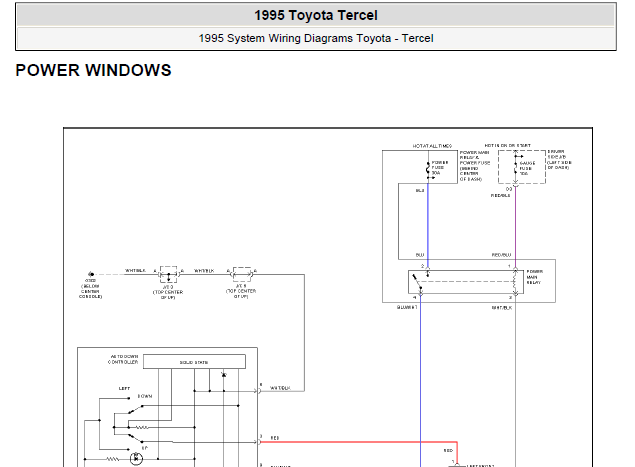Click the BLU/WHT wire label below the relay
The image size is (635, 467).
[x=407, y=307]
